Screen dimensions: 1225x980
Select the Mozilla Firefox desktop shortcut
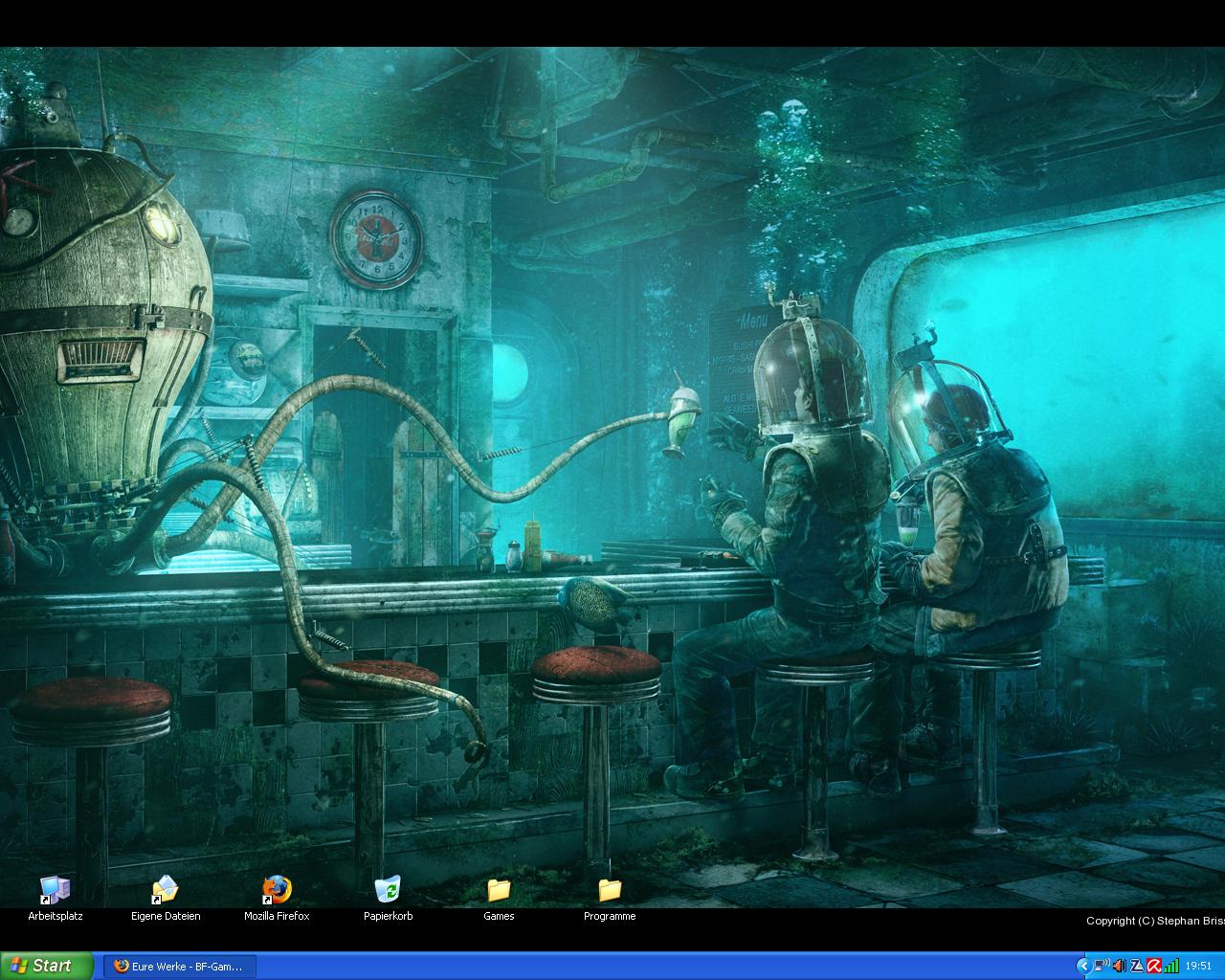277,899
